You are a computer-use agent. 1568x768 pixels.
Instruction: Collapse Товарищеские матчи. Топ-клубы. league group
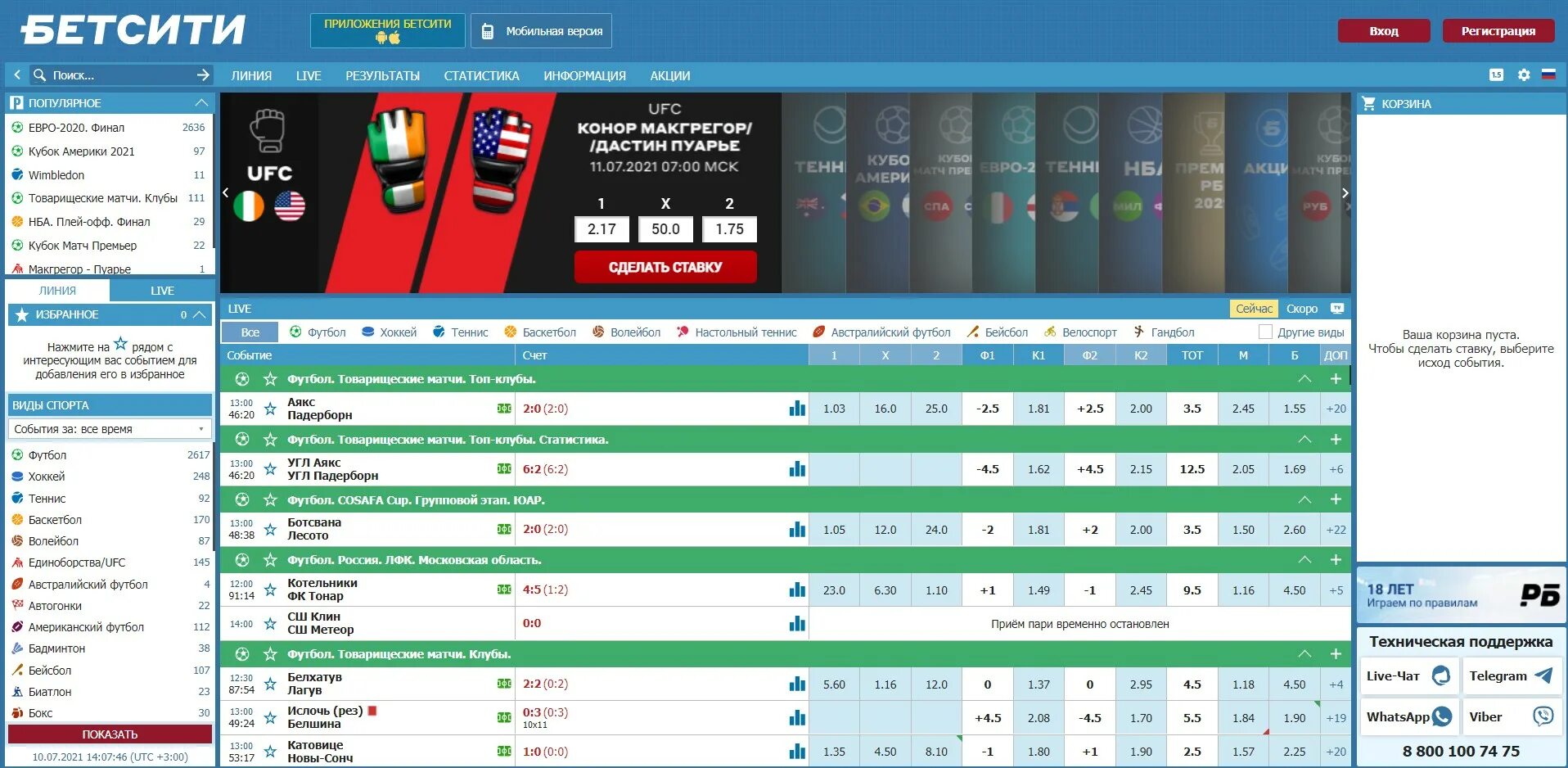pyautogui.click(x=1304, y=379)
